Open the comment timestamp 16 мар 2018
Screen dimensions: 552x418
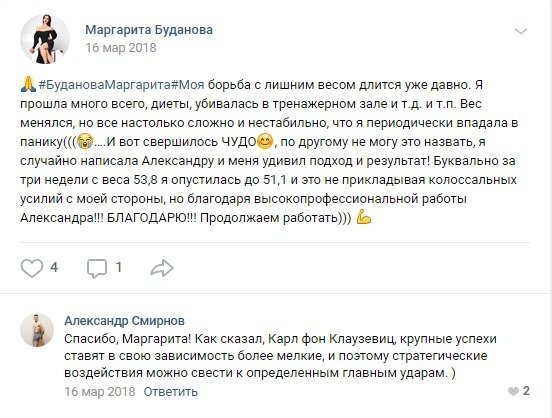[x=100, y=392]
